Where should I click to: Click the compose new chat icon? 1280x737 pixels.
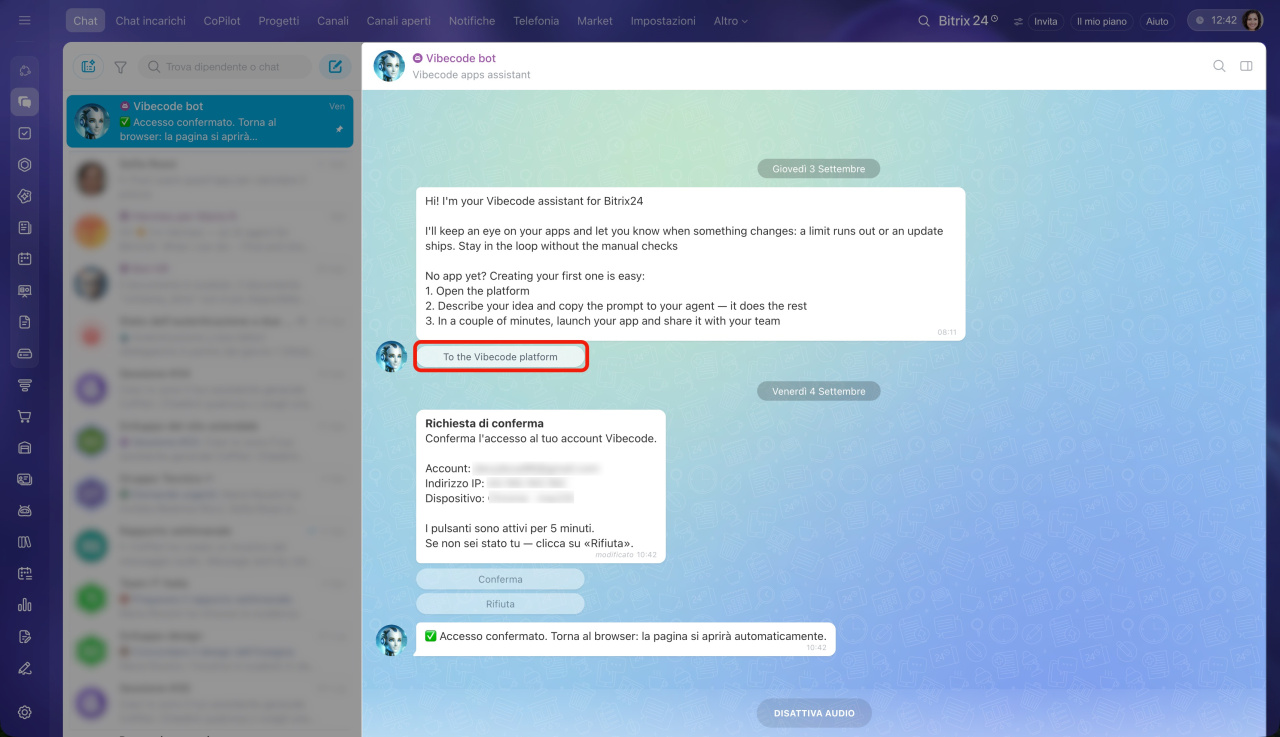coord(336,67)
